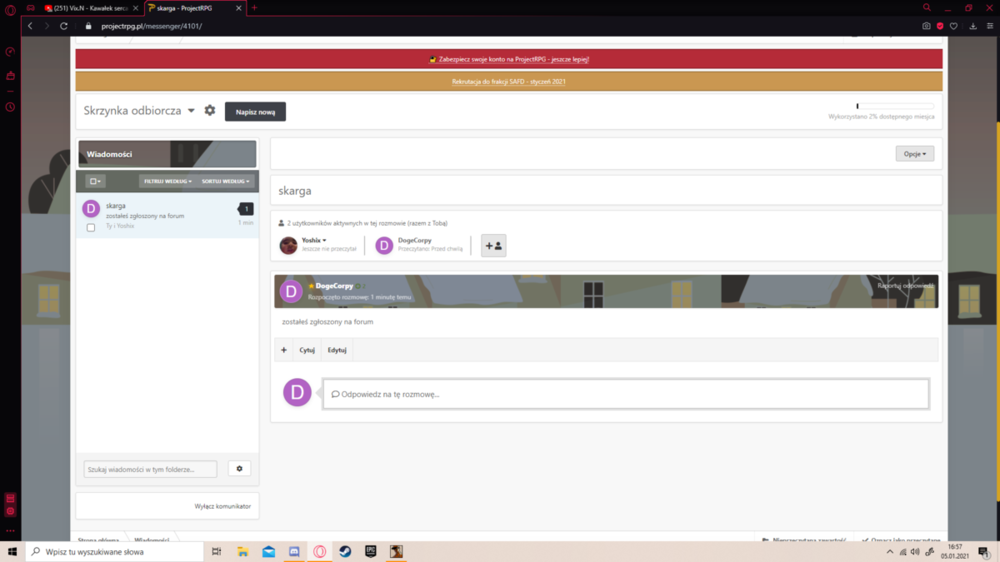Click DogeCorpy avatar in message header
This screenshot has height=562, width=1000.
click(x=291, y=292)
